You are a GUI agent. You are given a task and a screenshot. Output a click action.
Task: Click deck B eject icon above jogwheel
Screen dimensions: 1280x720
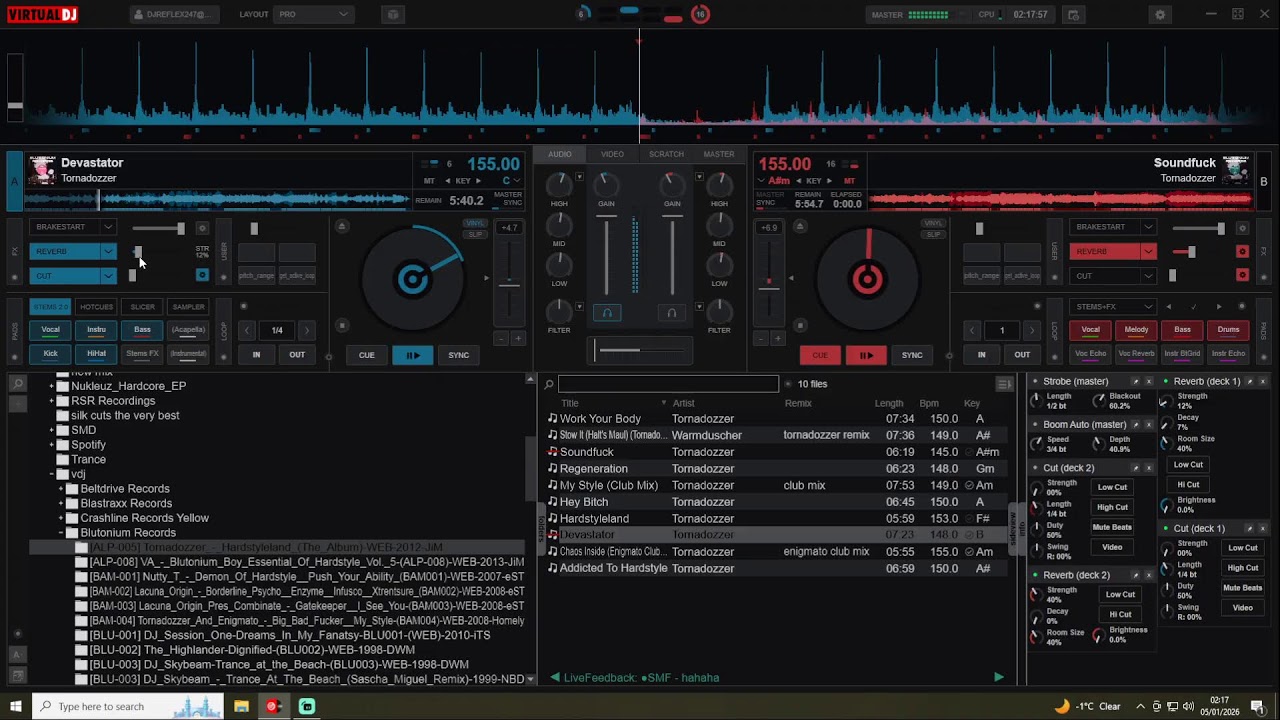pos(799,227)
